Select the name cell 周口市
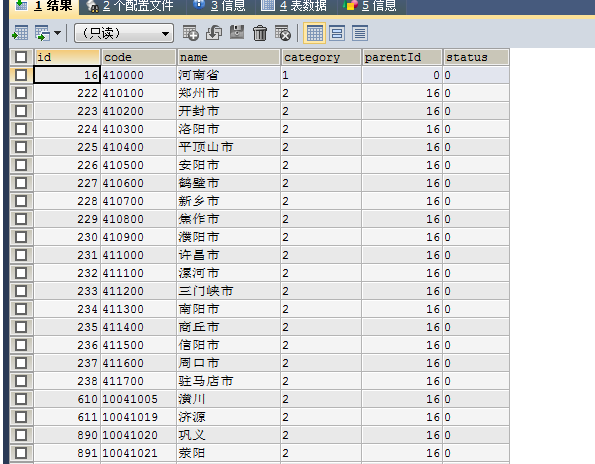Image resolution: width=595 pixels, height=464 pixels. pos(228,363)
